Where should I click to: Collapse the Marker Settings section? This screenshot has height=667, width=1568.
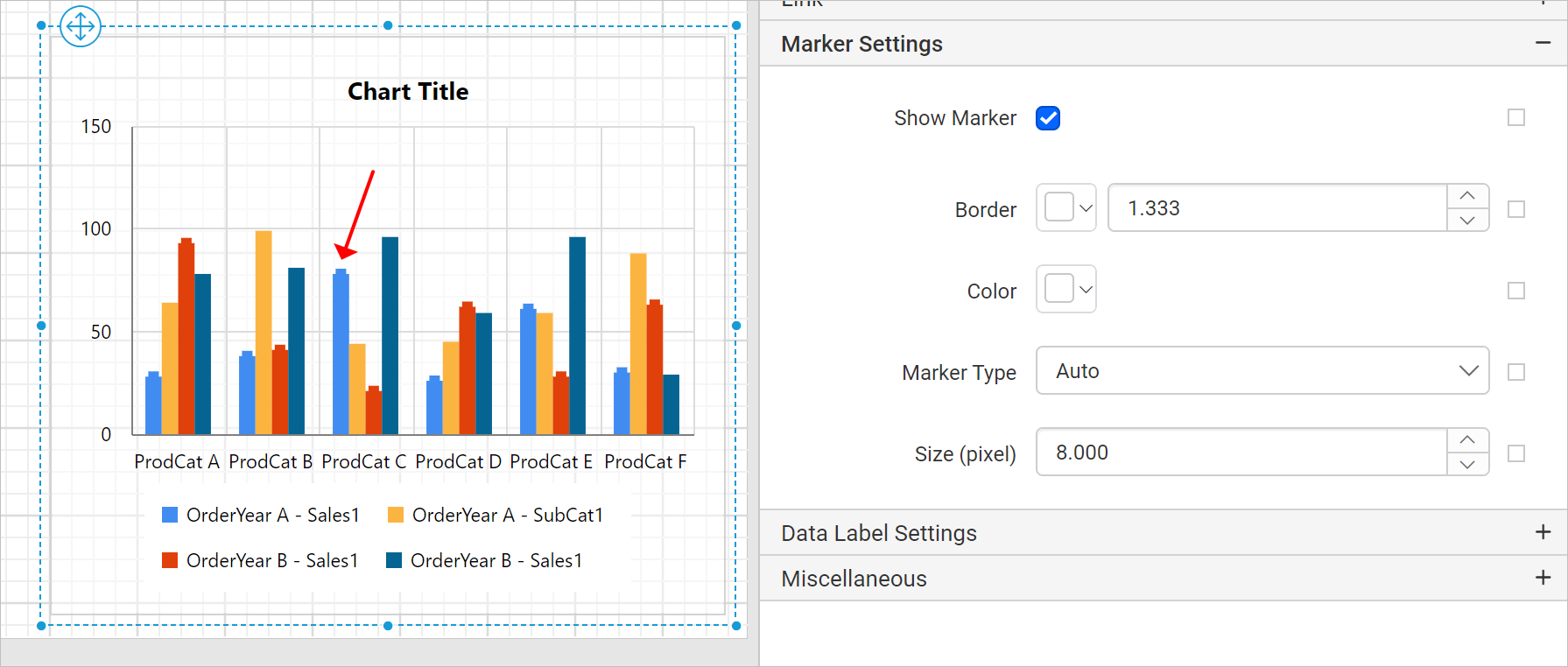[1543, 43]
